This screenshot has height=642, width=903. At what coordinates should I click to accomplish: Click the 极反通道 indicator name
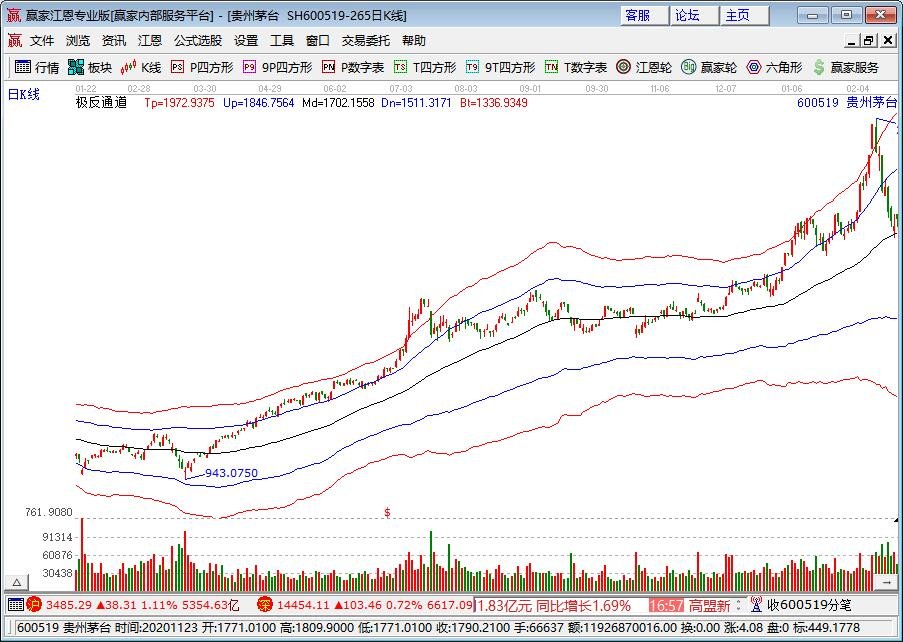[101, 102]
